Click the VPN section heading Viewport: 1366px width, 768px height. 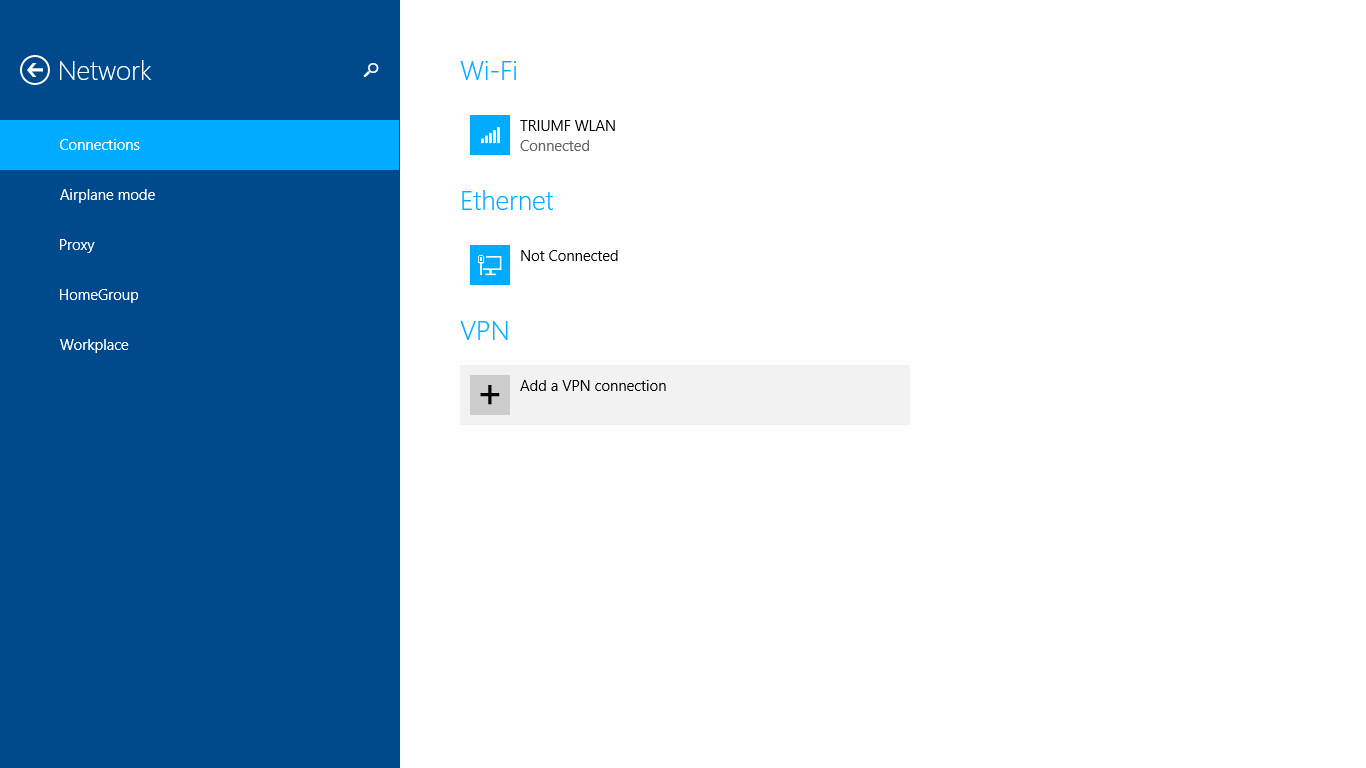point(485,331)
